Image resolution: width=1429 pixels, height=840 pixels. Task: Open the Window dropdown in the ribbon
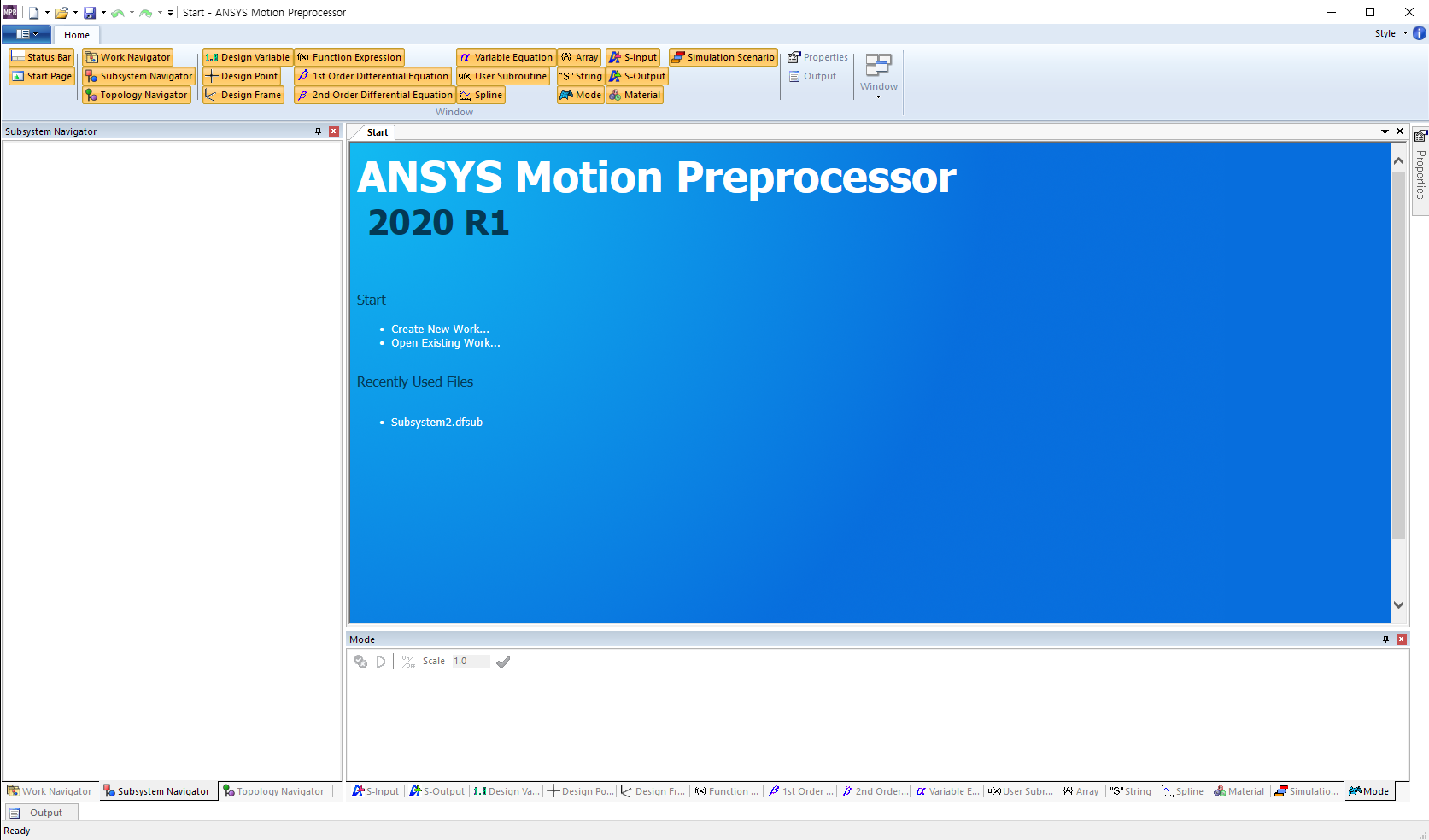879,75
